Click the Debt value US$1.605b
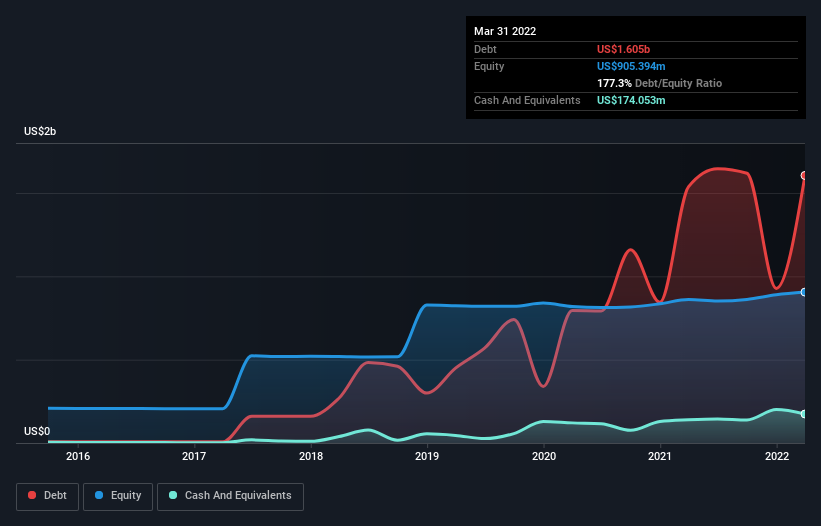The height and width of the screenshot is (526, 821). click(x=623, y=49)
